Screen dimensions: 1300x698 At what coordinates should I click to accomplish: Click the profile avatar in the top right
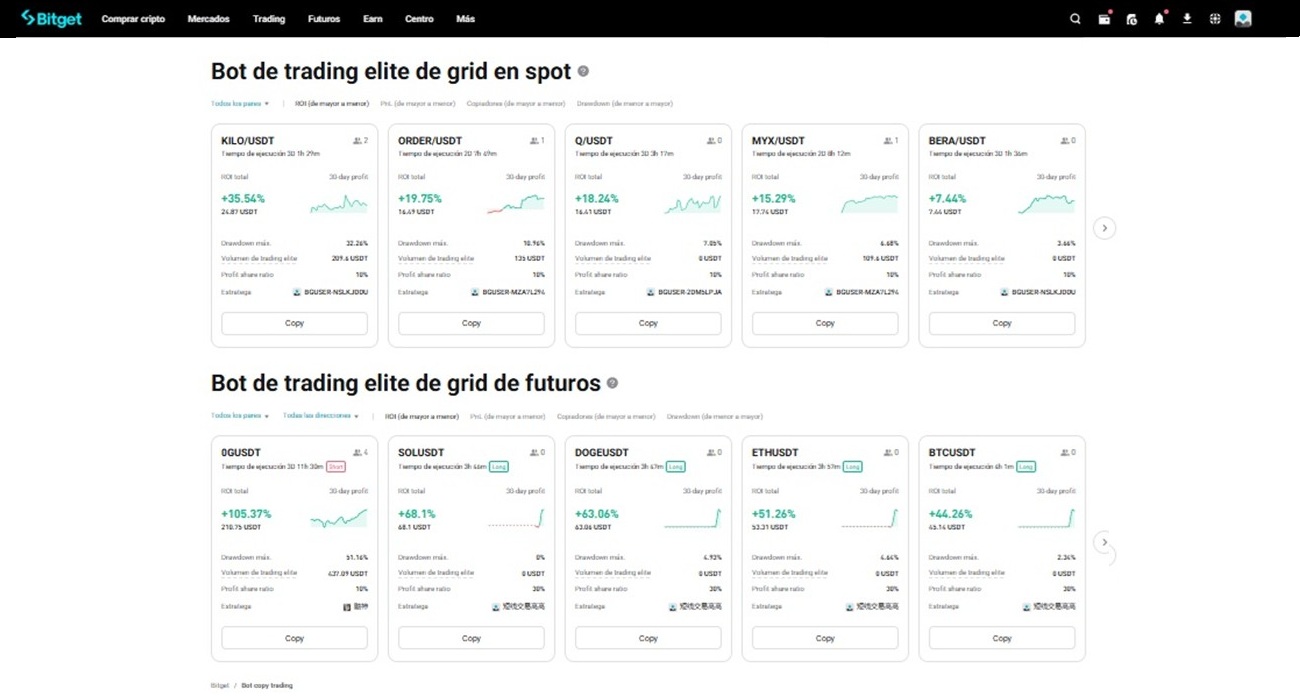pos(1242,18)
